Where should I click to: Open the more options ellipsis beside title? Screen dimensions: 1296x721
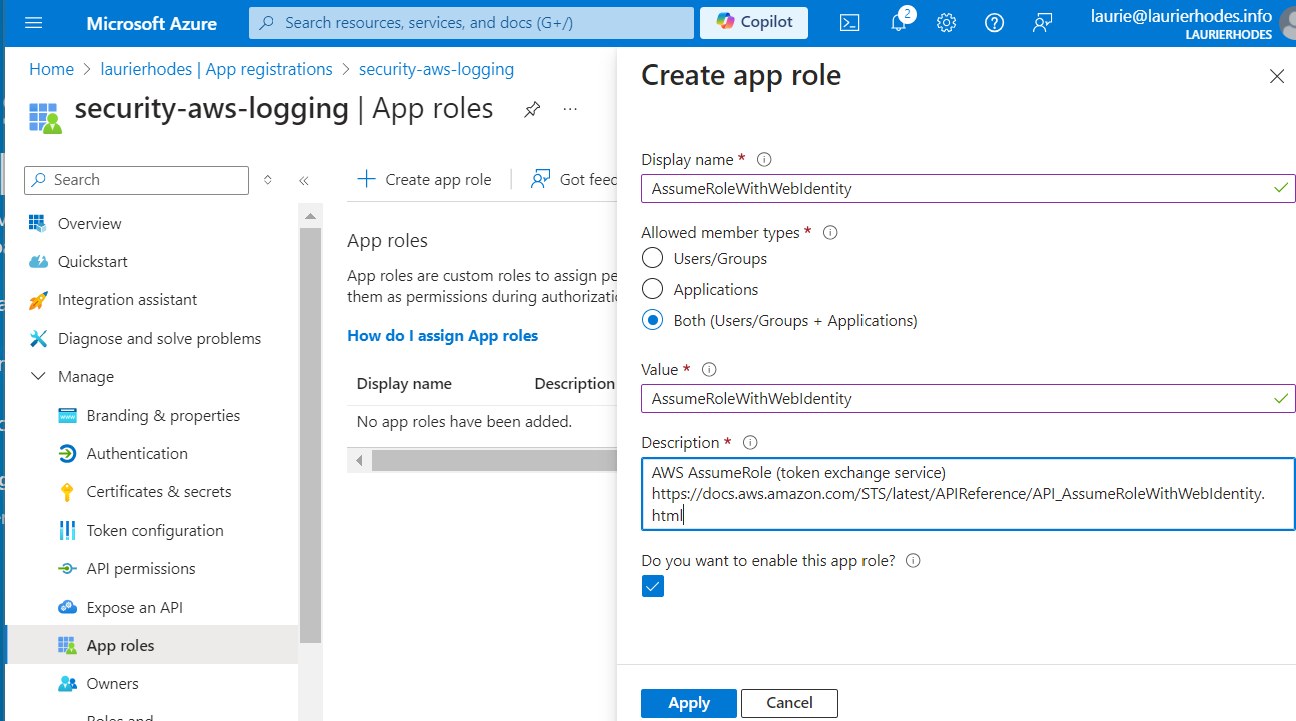pos(570,109)
